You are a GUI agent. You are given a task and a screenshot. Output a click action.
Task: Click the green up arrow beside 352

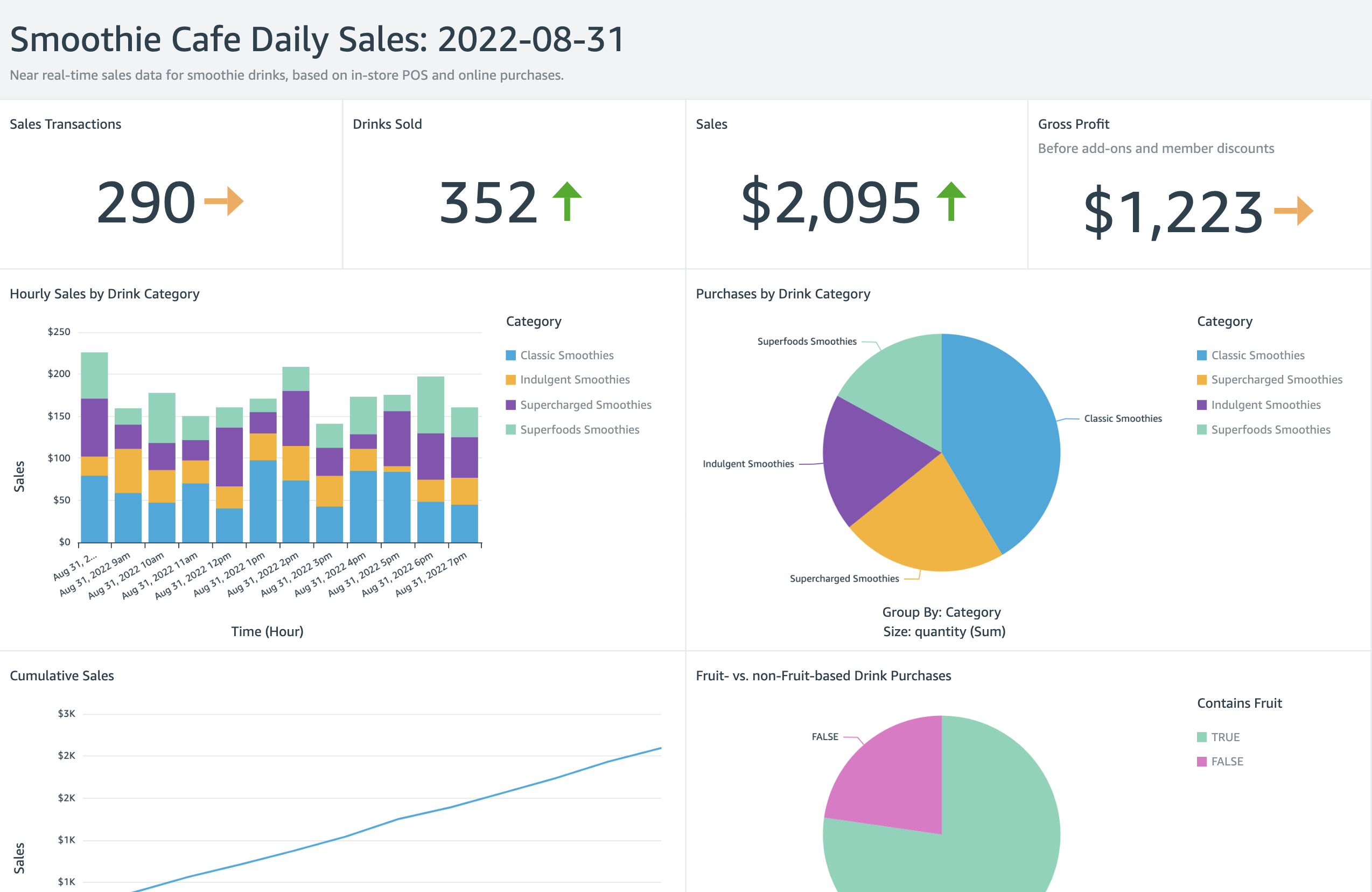[567, 201]
